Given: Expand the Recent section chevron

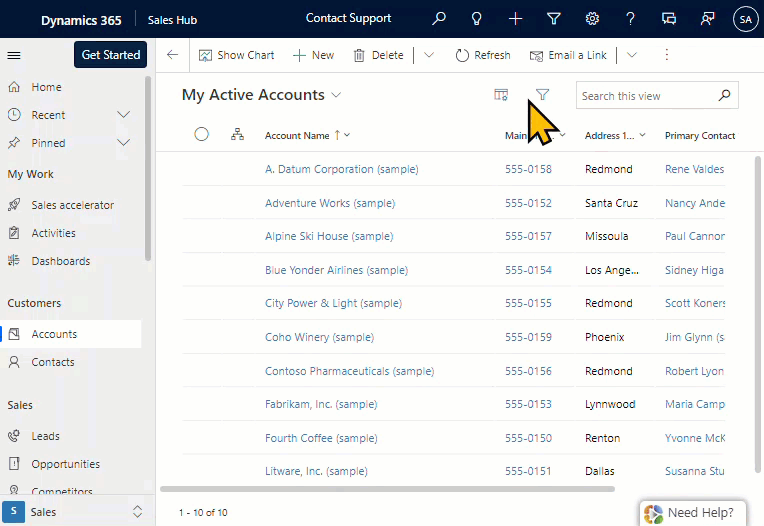Looking at the screenshot, I should coord(124,115).
